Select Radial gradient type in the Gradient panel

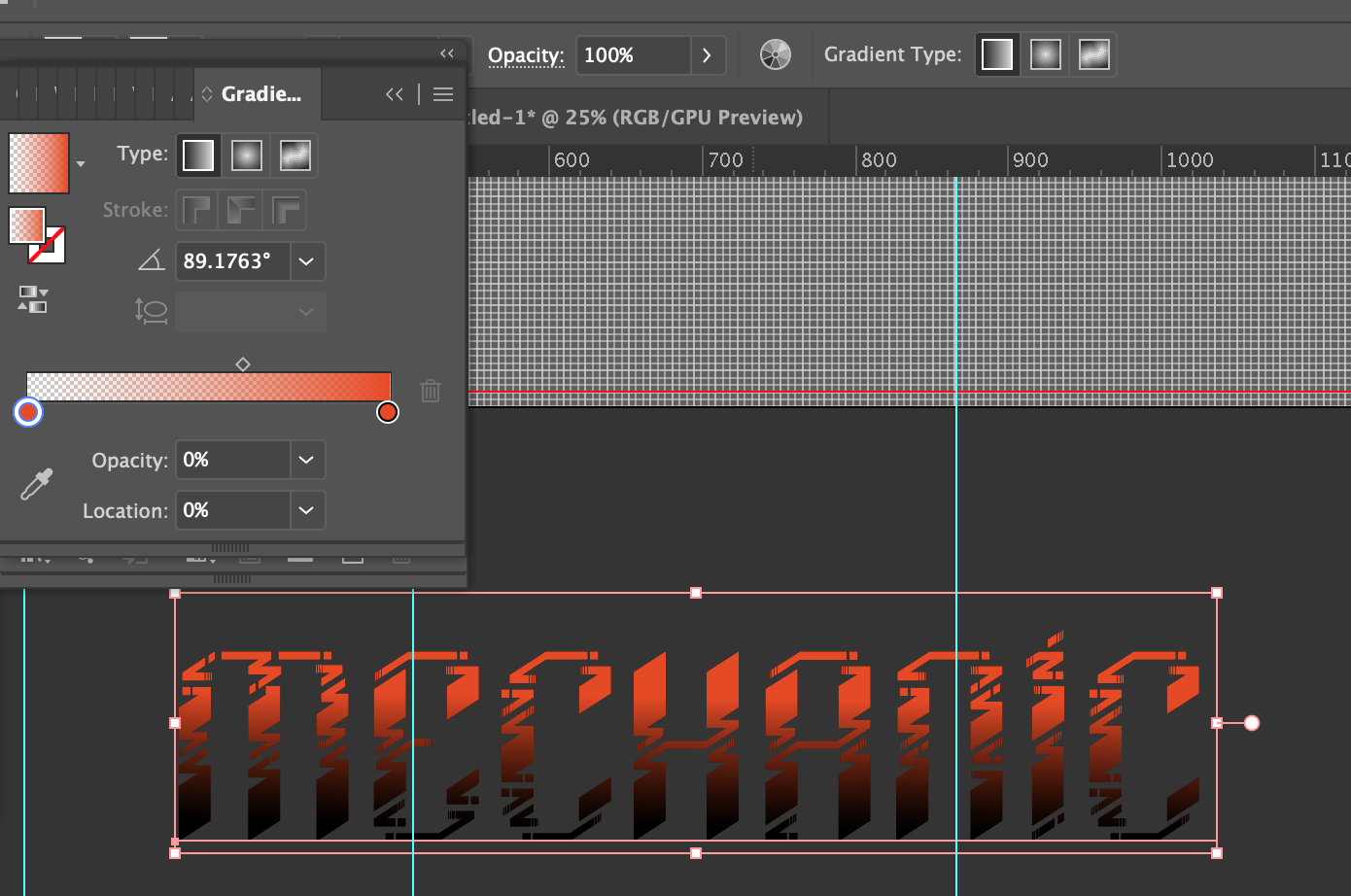click(246, 155)
